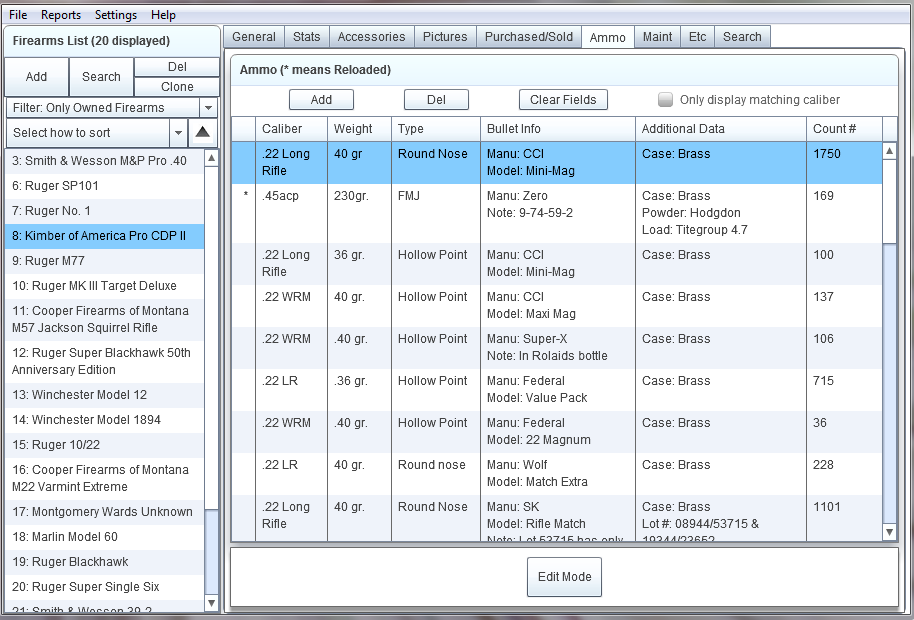Select 16: Cooper Firearms M22 Varmint Extreme
The image size is (914, 620).
click(105, 478)
